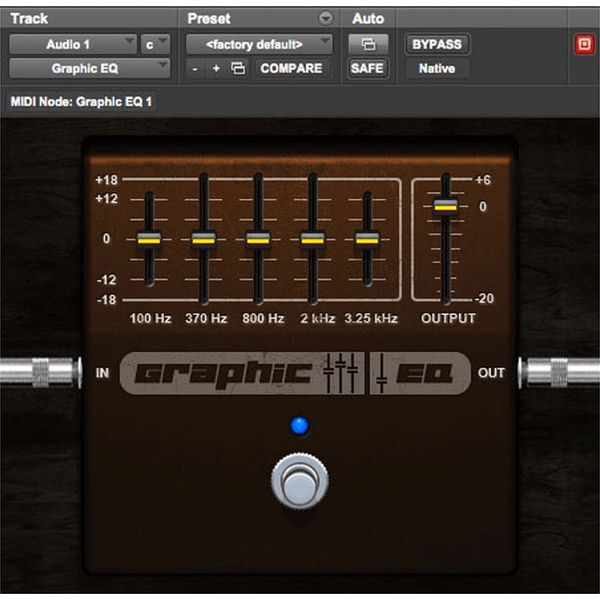600x600 pixels.
Task: Click the -18 gain scale label
Action: (106, 300)
